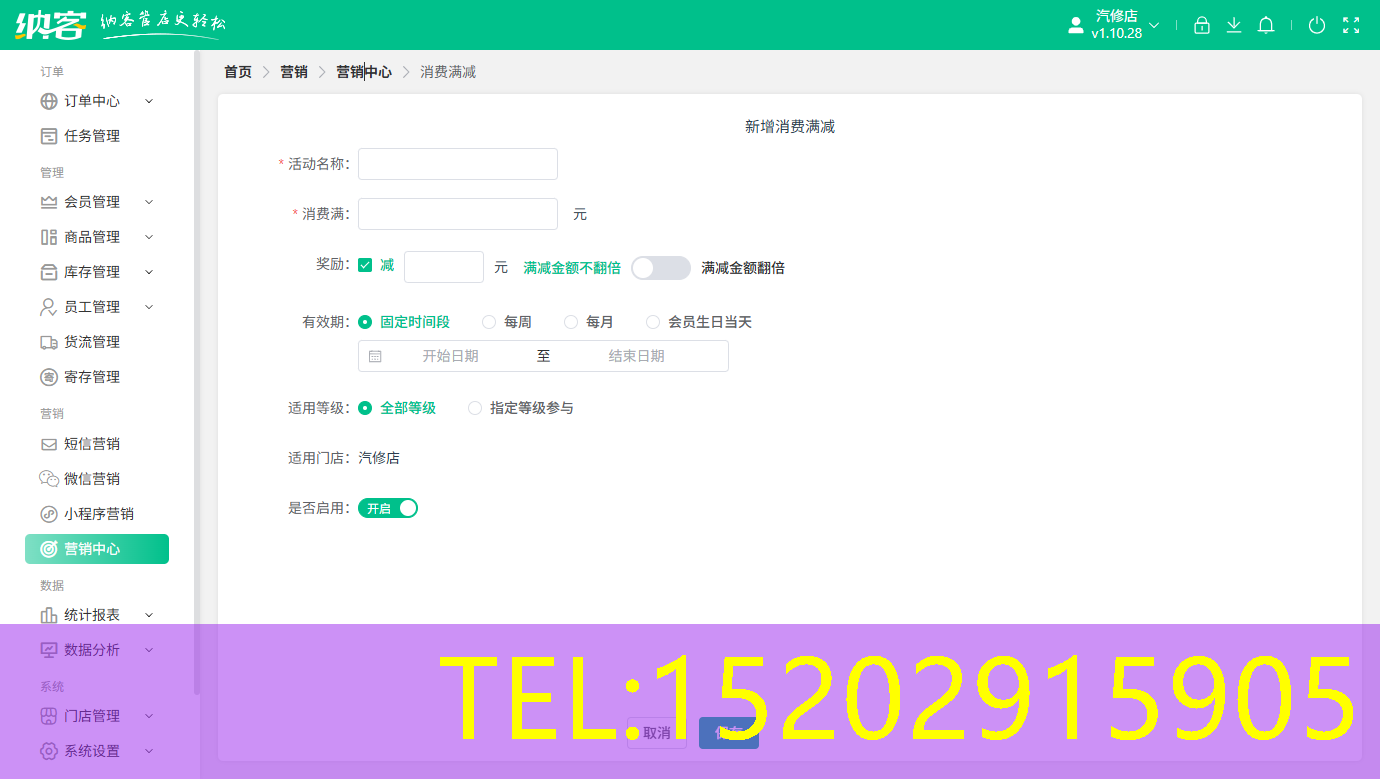Navigate to 首页 via the breadcrumb link

(x=237, y=71)
